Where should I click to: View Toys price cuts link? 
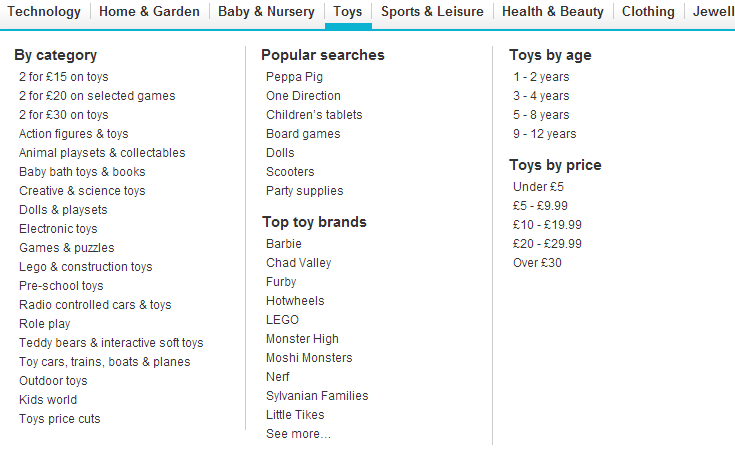[x=60, y=419]
